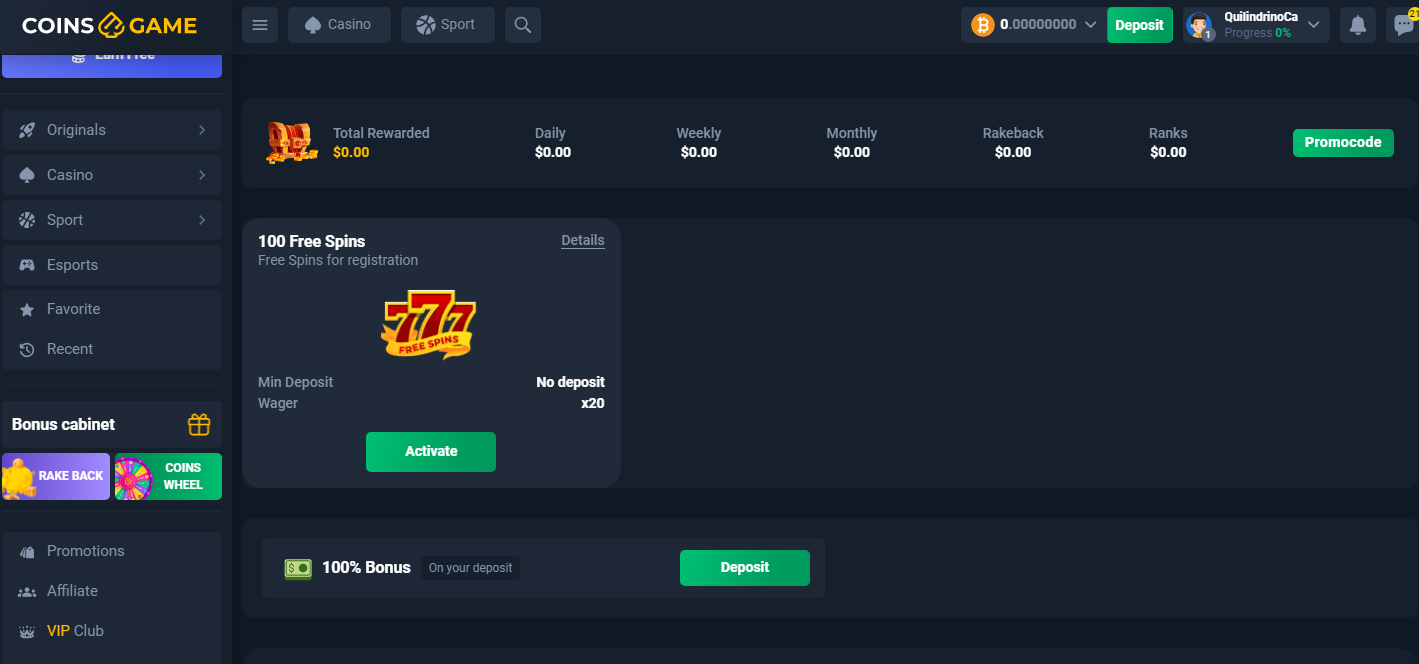Click the search magnifier icon
Viewport: 1419px width, 664px height.
click(522, 25)
